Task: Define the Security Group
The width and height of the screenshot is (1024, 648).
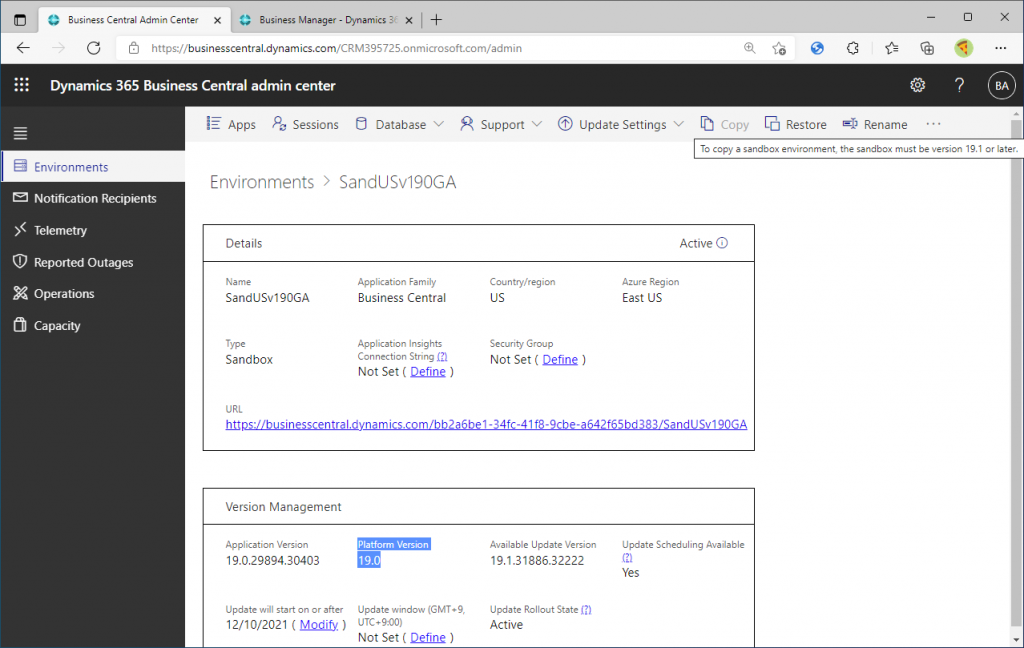Action: (560, 359)
